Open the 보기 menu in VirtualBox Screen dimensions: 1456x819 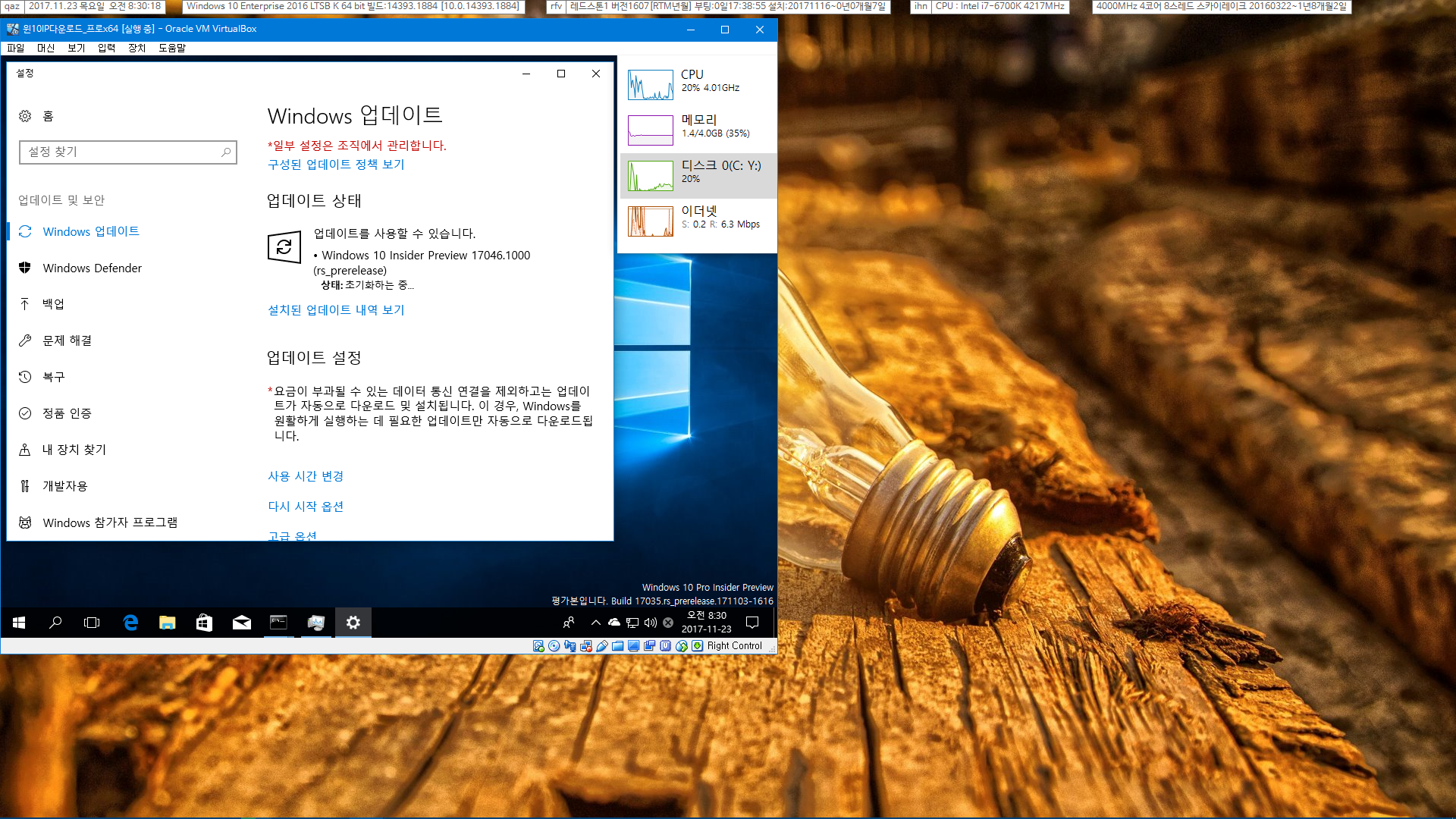(77, 48)
